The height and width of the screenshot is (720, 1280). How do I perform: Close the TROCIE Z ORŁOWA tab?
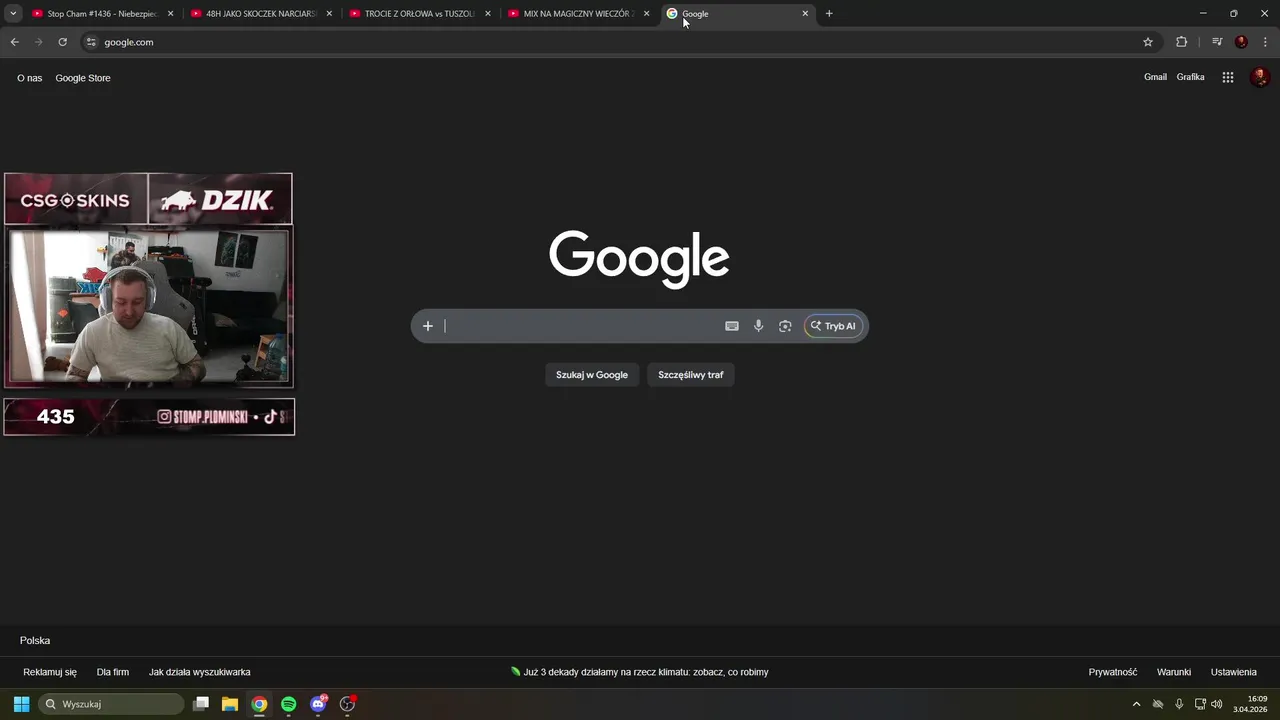[488, 14]
